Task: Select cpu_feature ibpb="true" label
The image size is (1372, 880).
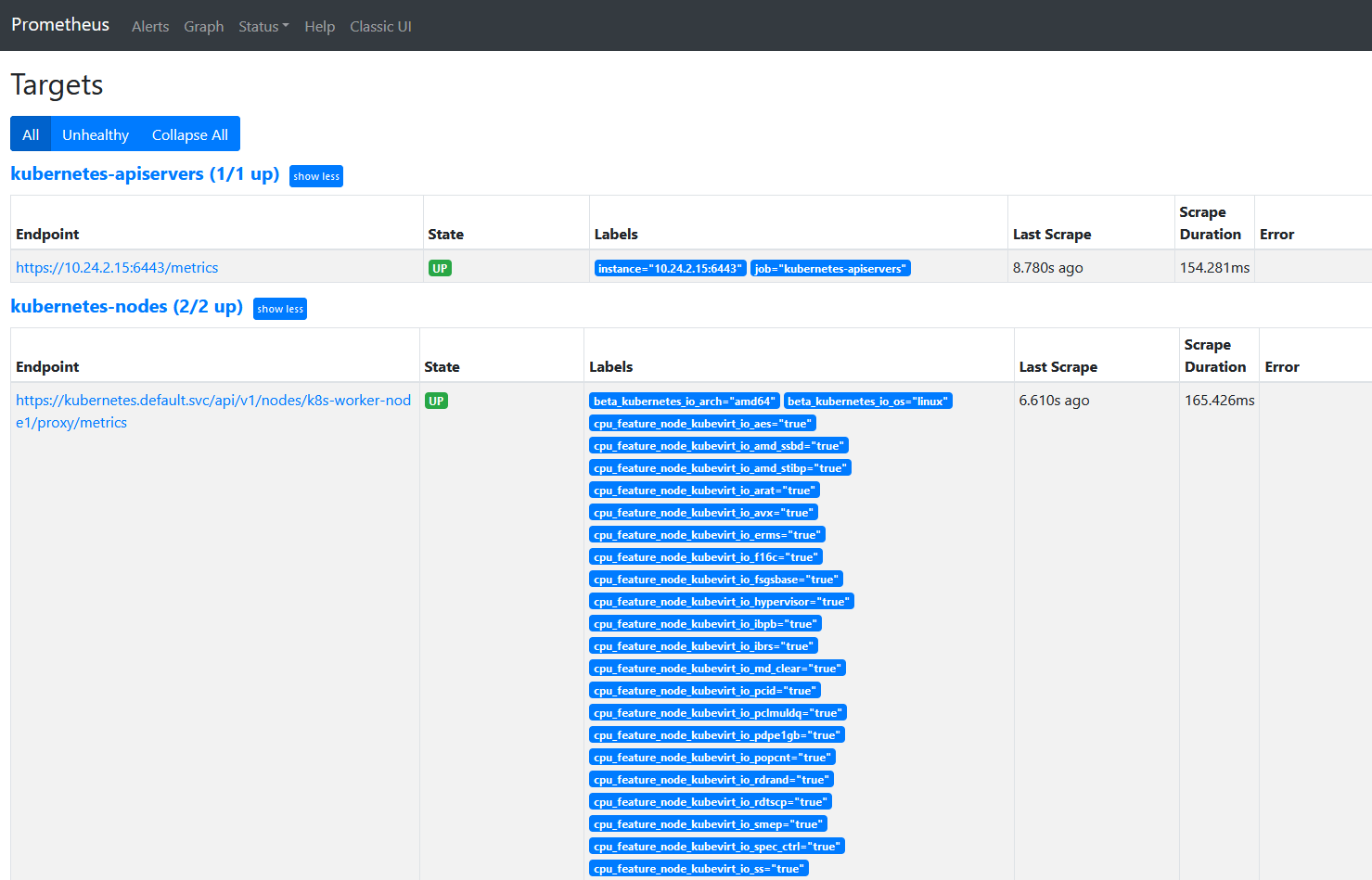Action: click(706, 623)
